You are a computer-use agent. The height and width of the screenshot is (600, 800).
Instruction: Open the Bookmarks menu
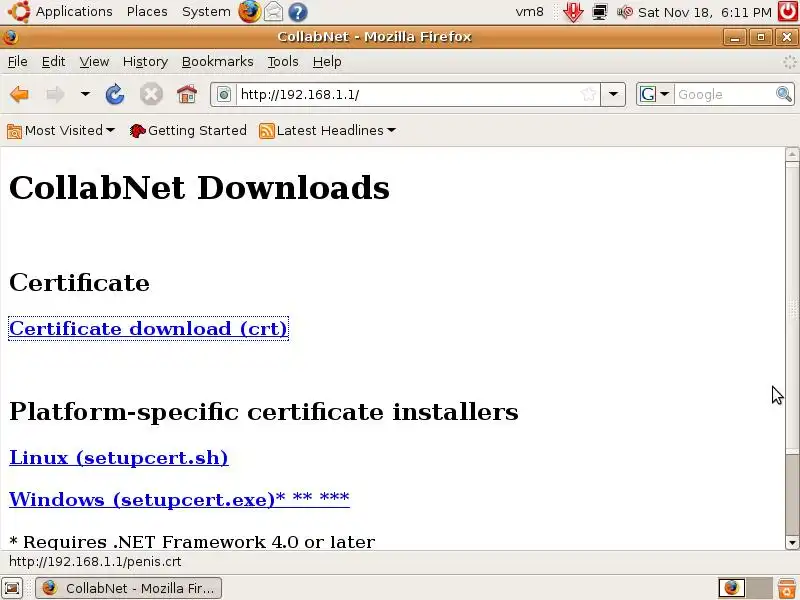click(x=217, y=62)
